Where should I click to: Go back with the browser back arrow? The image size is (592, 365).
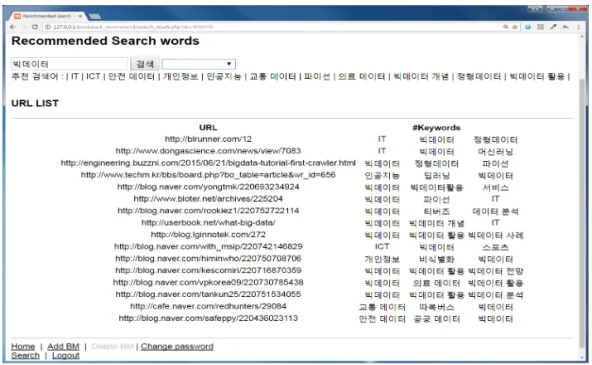(12, 27)
